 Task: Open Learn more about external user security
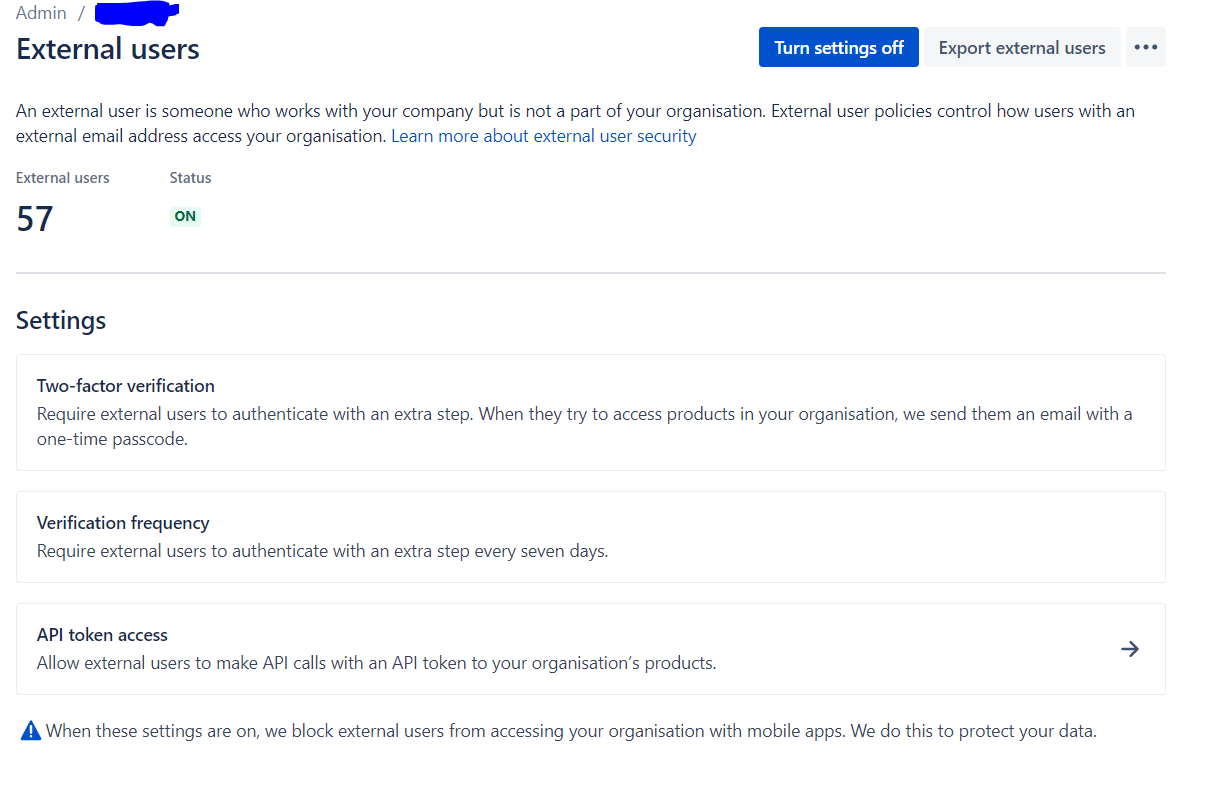[x=543, y=136]
